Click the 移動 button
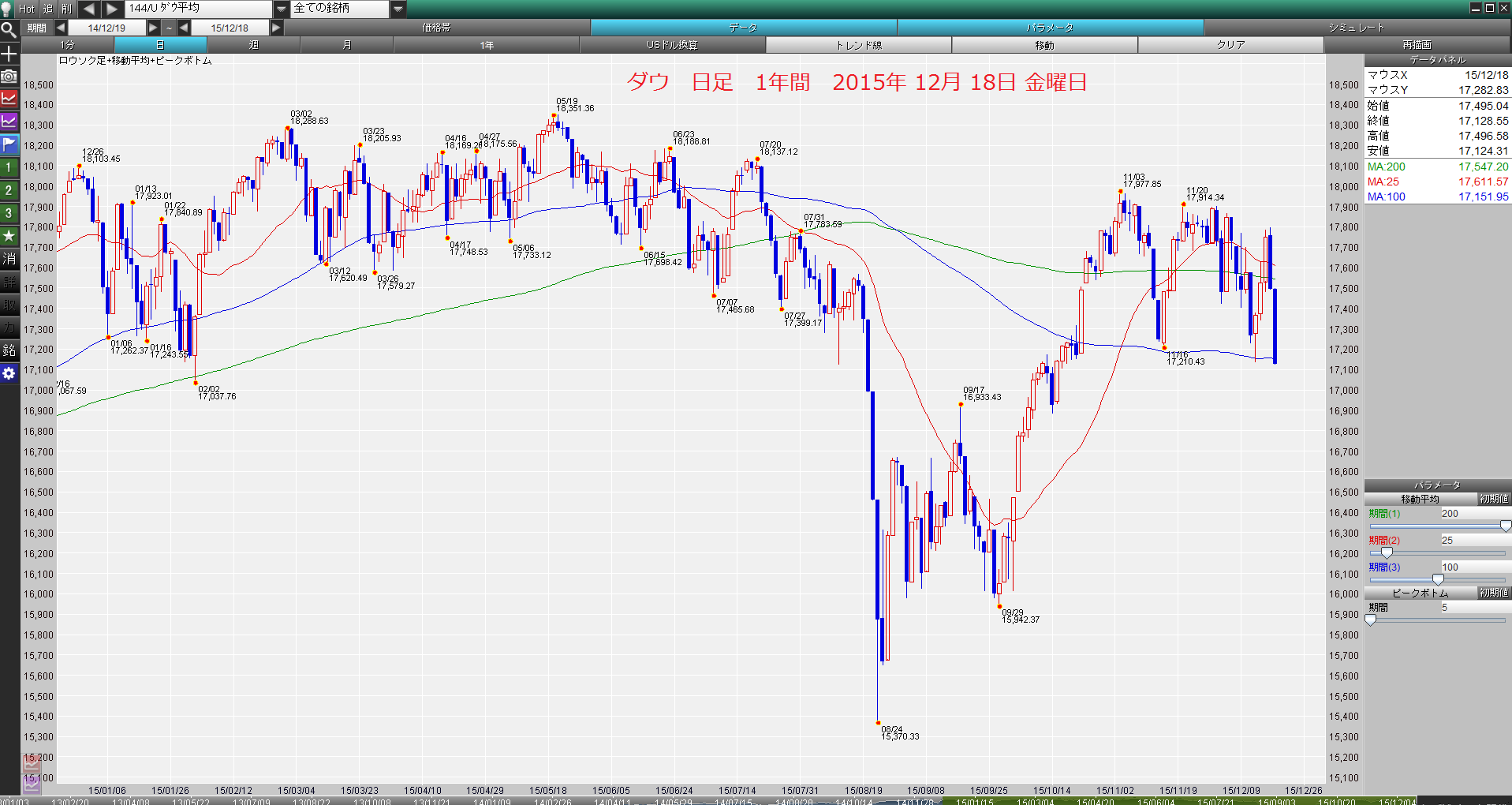Viewport: 1512px width, 805px height. point(1045,45)
